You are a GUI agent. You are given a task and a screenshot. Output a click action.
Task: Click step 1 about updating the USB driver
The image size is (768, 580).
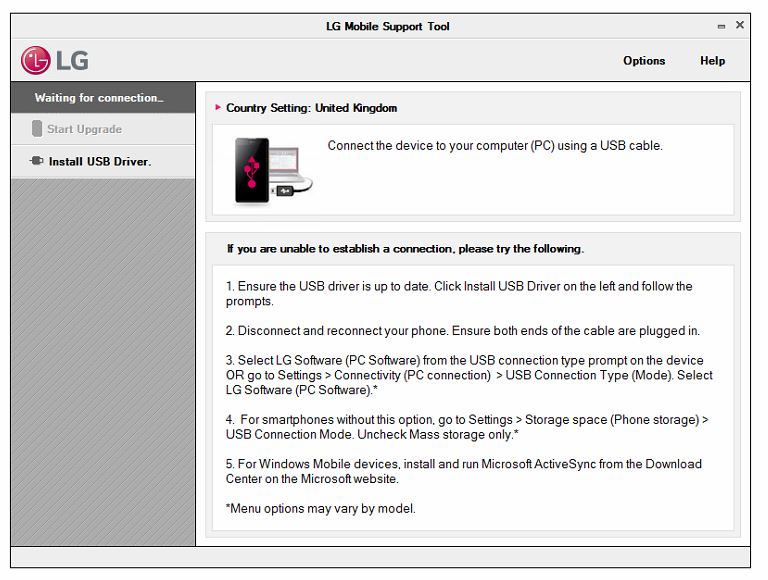[458, 294]
